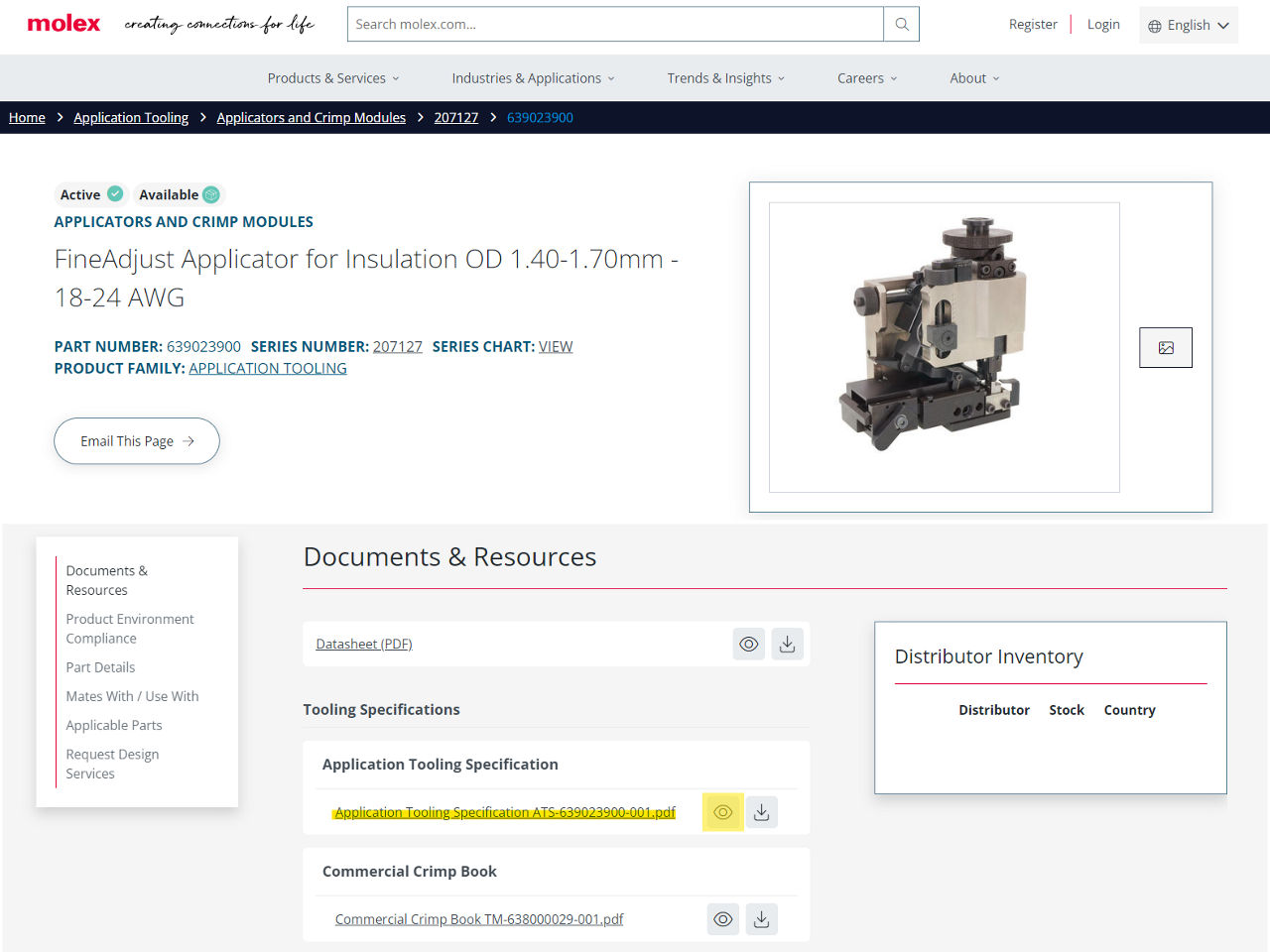1270x952 pixels.
Task: Click the Active checkmark icon
Action: (115, 193)
